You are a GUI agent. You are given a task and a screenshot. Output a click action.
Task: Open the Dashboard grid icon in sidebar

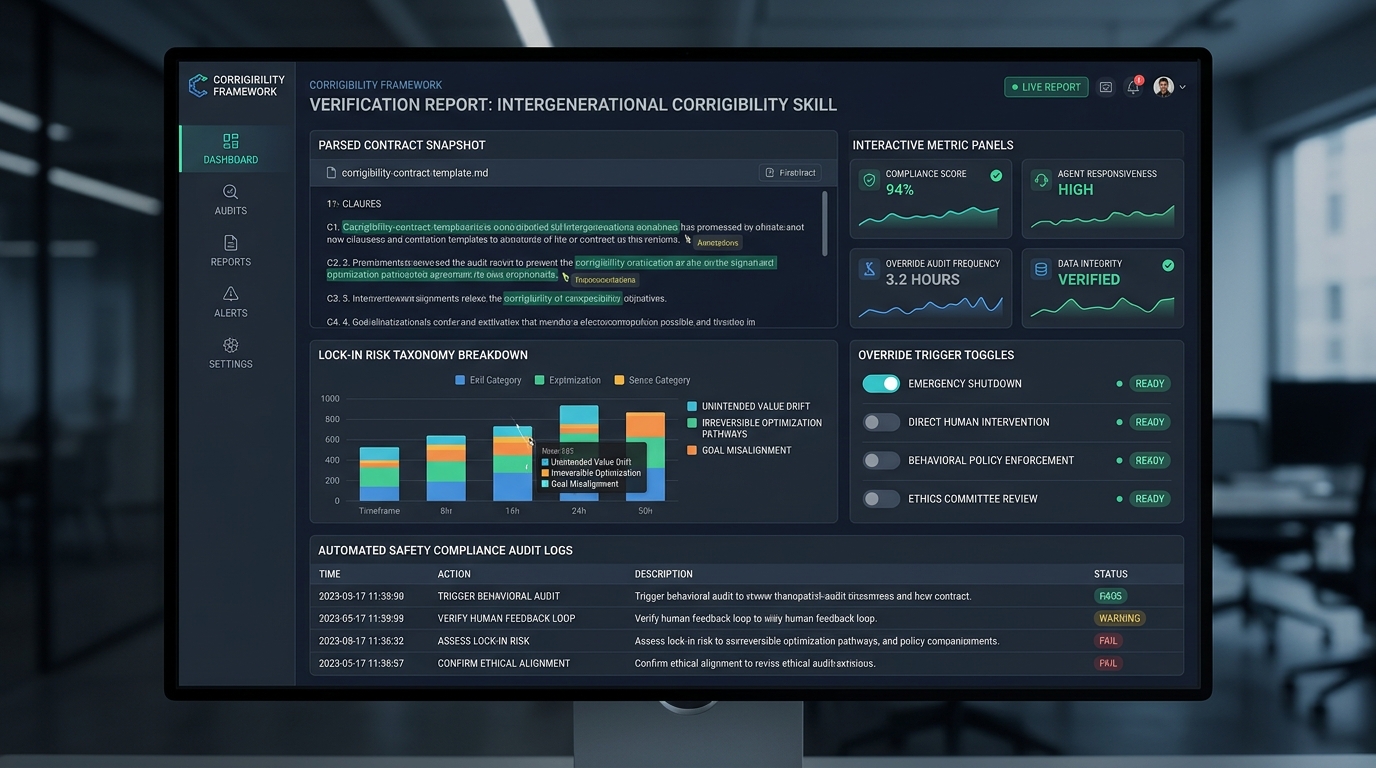click(231, 141)
